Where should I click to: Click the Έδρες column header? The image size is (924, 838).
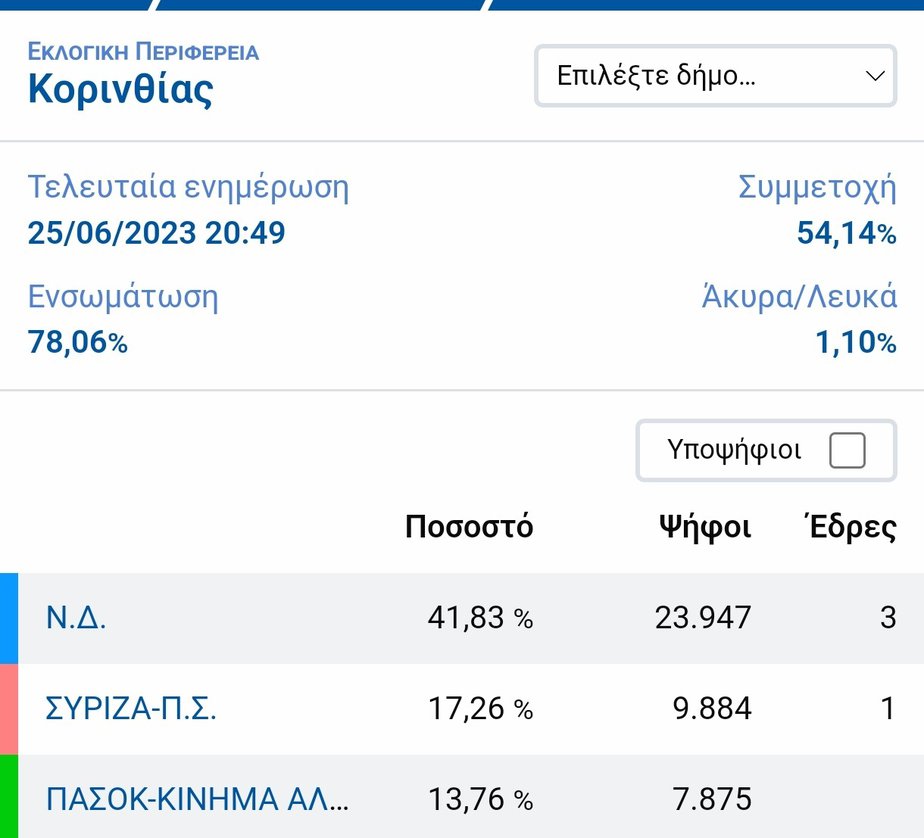(x=851, y=527)
